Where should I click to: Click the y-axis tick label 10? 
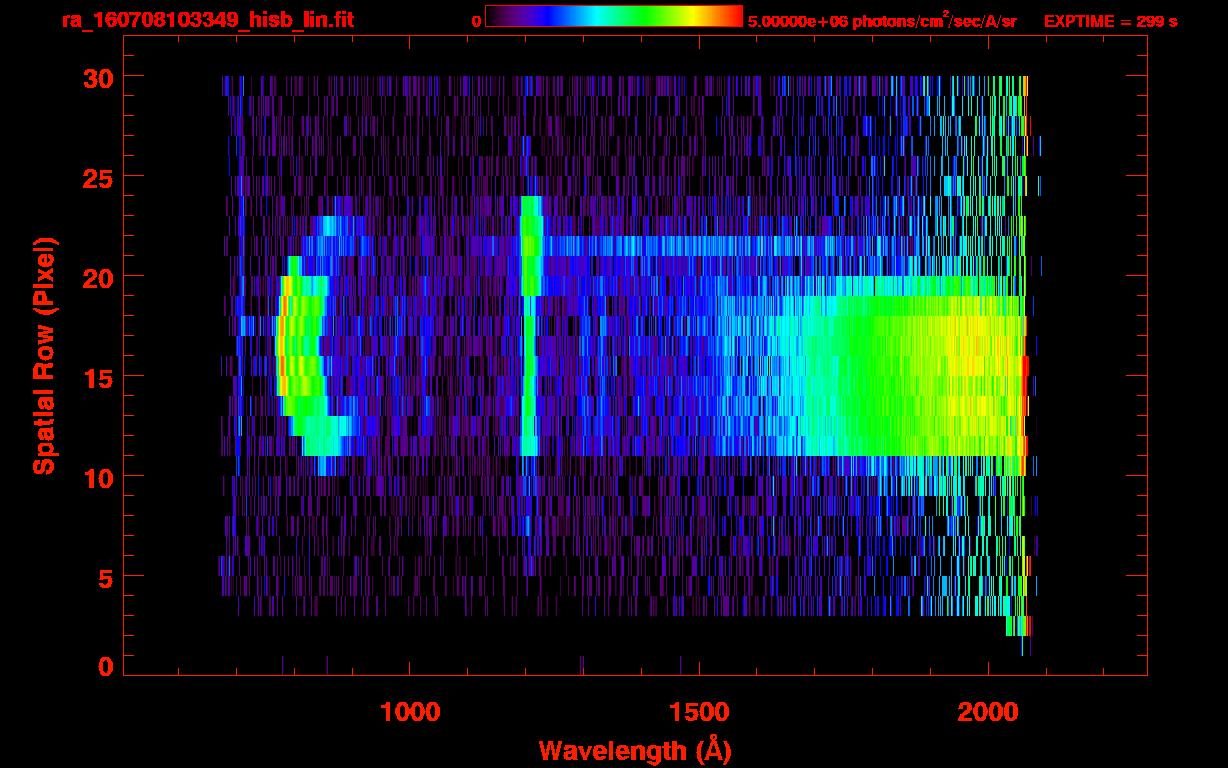tap(98, 477)
